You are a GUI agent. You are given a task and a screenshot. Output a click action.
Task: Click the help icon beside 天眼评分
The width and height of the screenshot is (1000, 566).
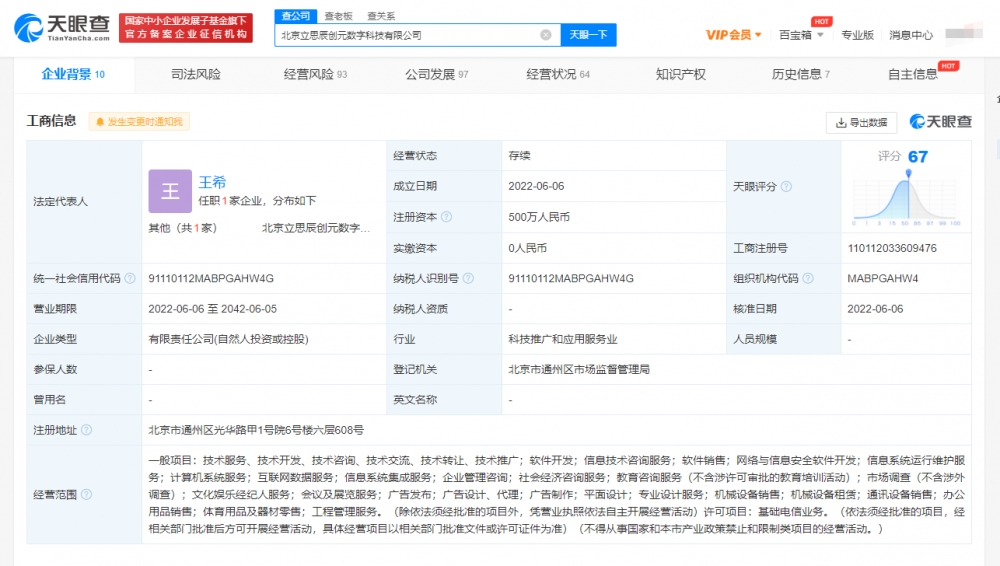coord(786,186)
